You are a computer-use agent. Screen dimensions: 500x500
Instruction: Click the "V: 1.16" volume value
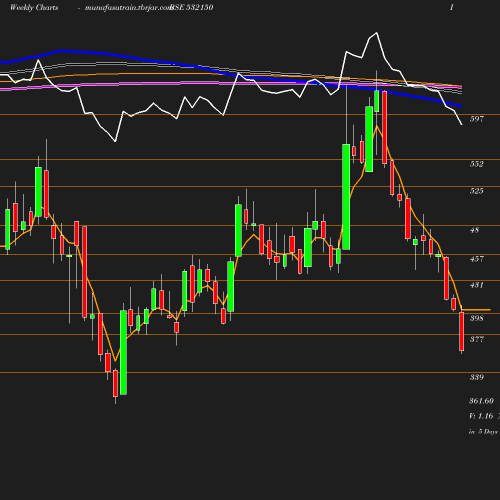coord(481,416)
